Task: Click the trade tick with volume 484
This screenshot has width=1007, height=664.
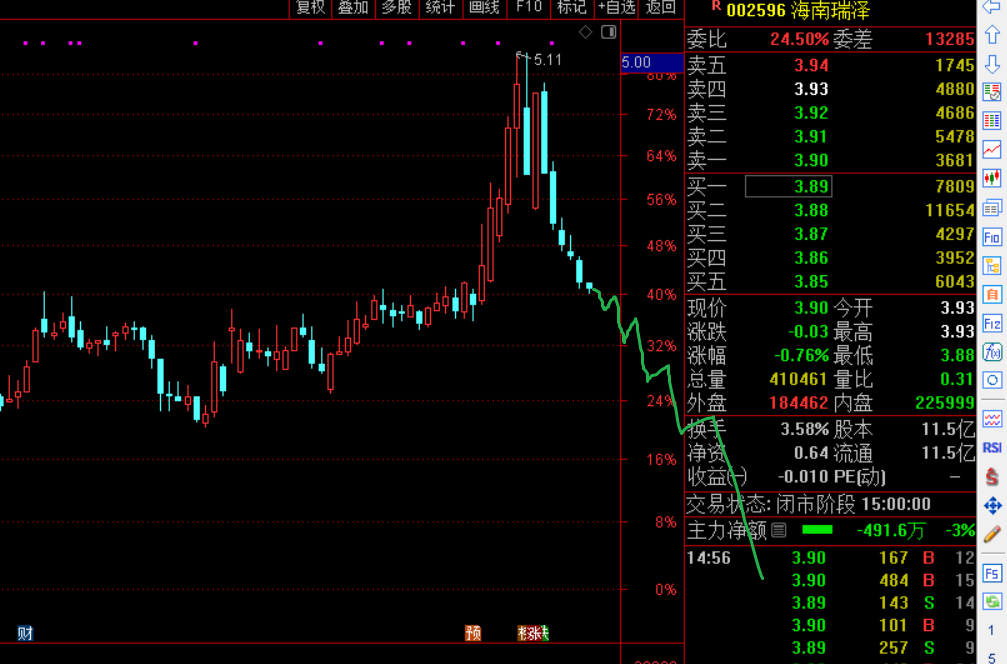Action: coord(830,580)
